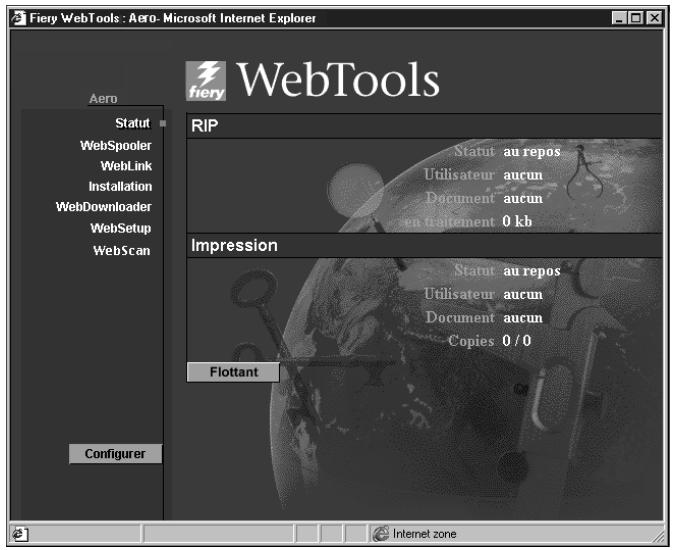673x550 pixels.
Task: Click the selection marker beside Statut
Action: point(163,124)
